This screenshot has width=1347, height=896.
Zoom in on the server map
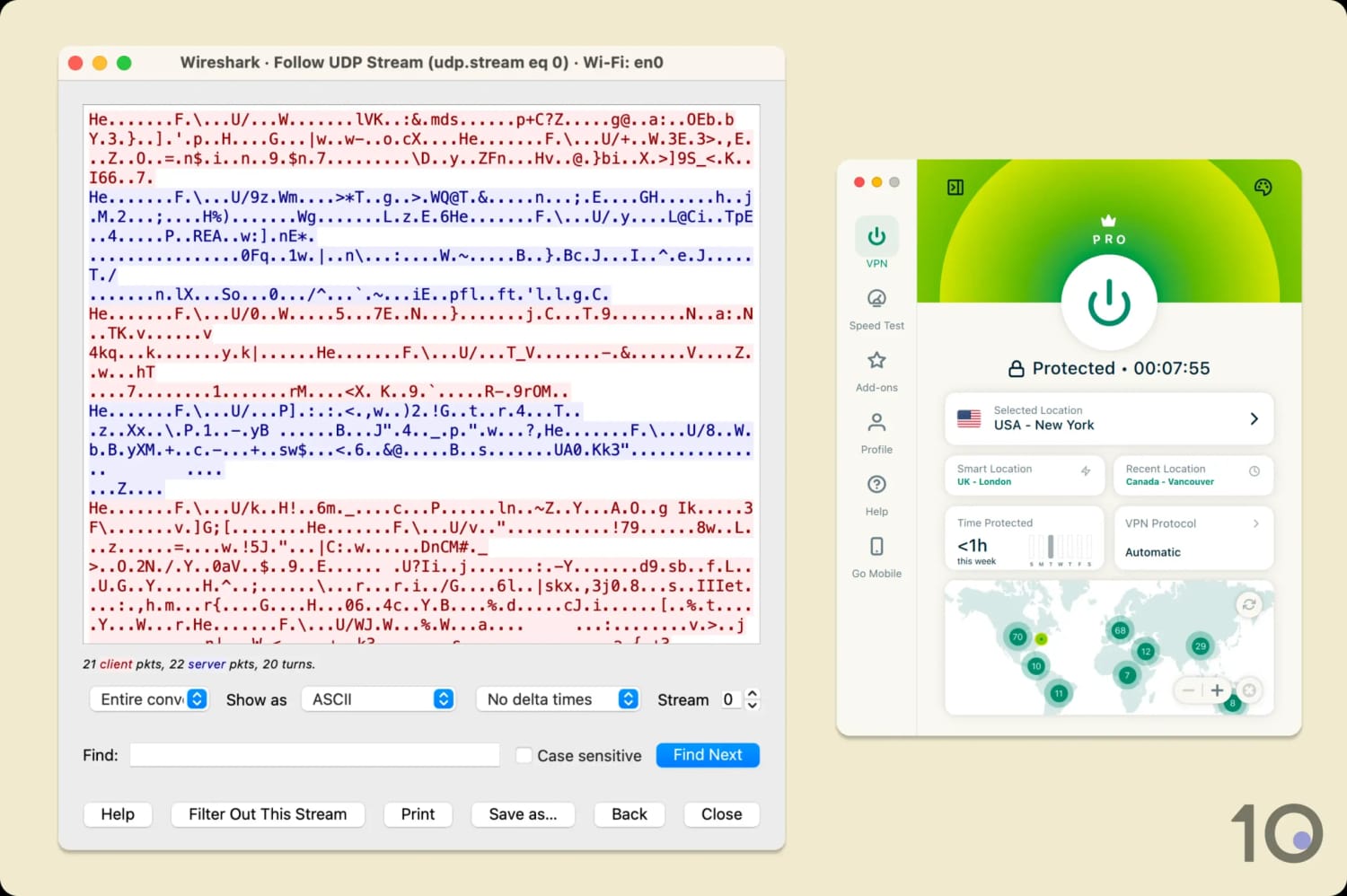pos(1217,690)
